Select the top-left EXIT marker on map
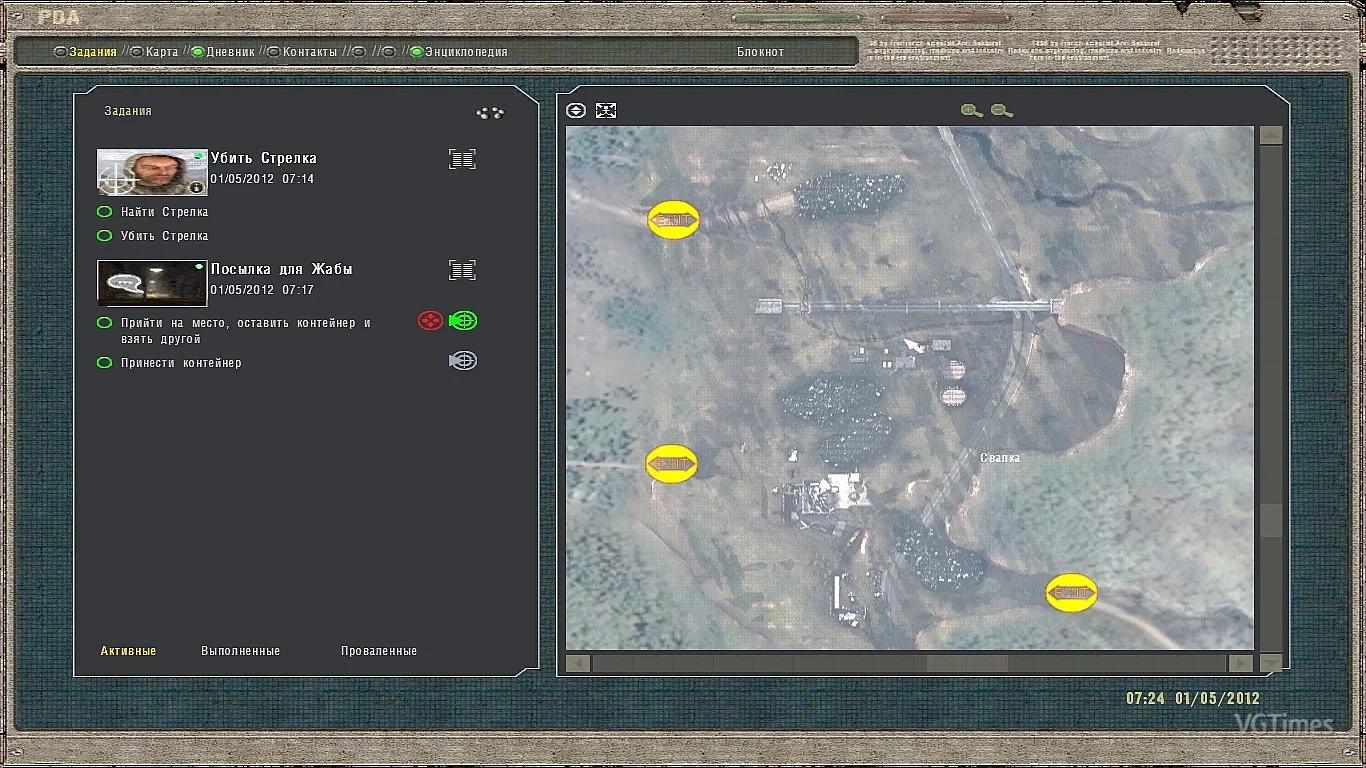Viewport: 1366px width, 768px height. (673, 220)
